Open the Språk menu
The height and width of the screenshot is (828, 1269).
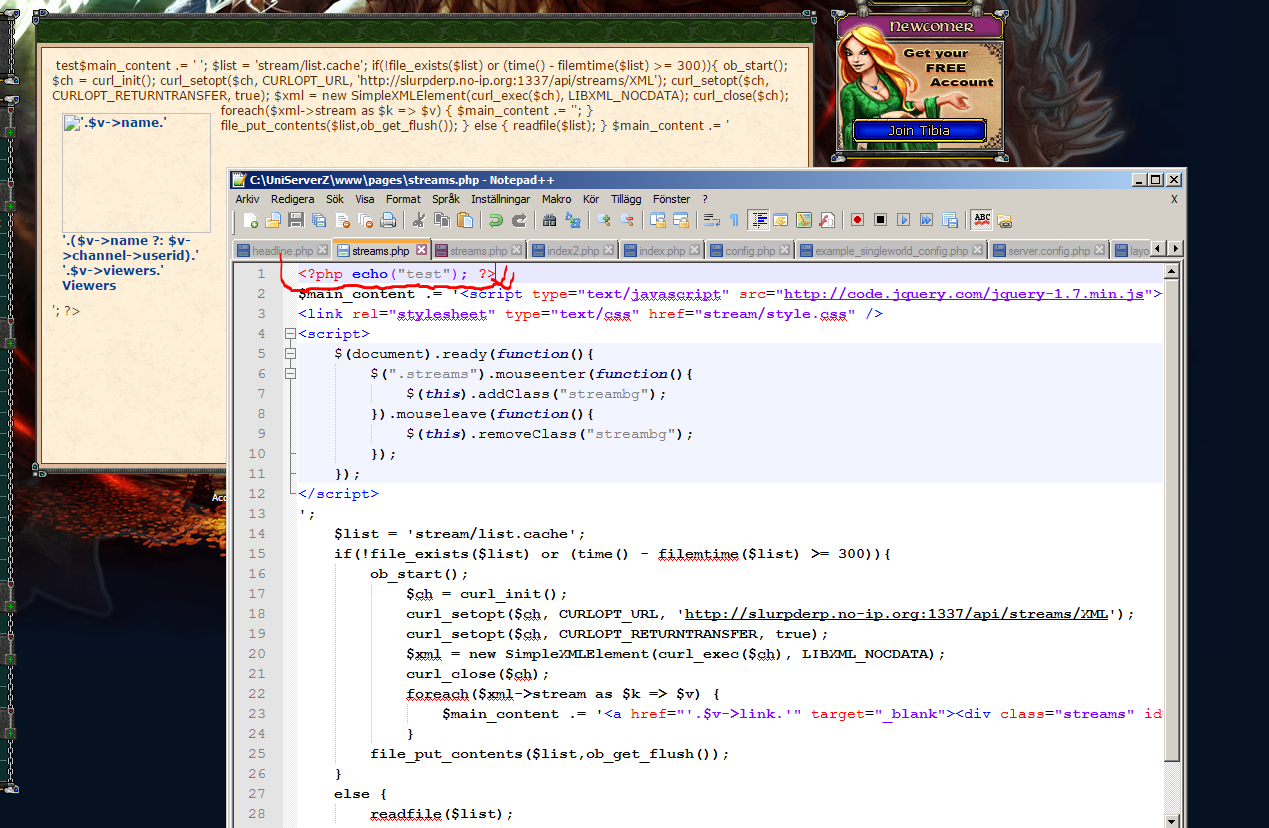pos(446,199)
